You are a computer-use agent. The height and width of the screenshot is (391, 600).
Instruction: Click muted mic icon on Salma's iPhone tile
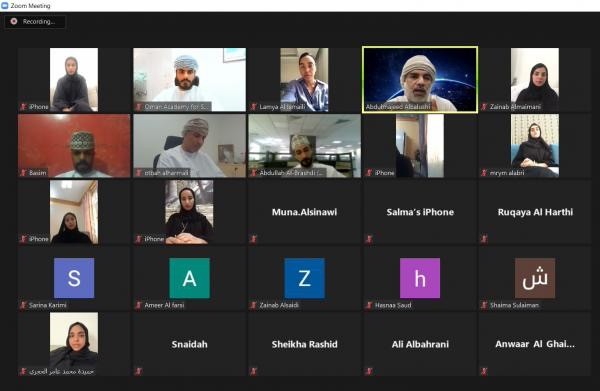pyautogui.click(x=369, y=239)
